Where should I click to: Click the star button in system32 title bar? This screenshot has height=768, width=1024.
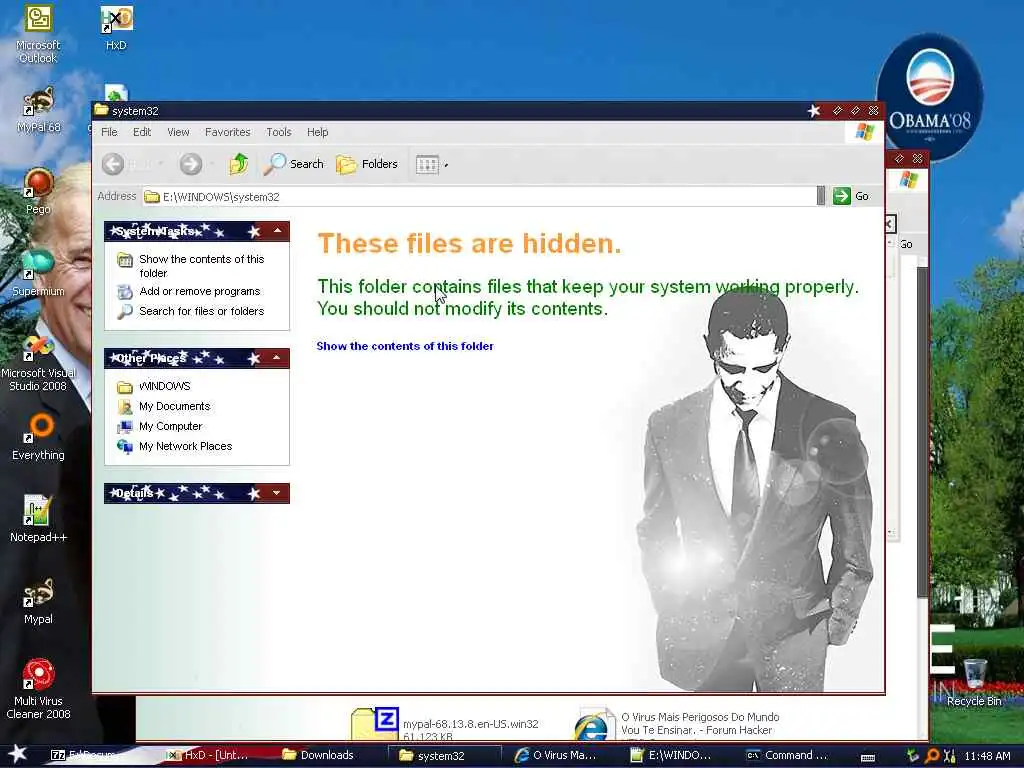[x=814, y=110]
